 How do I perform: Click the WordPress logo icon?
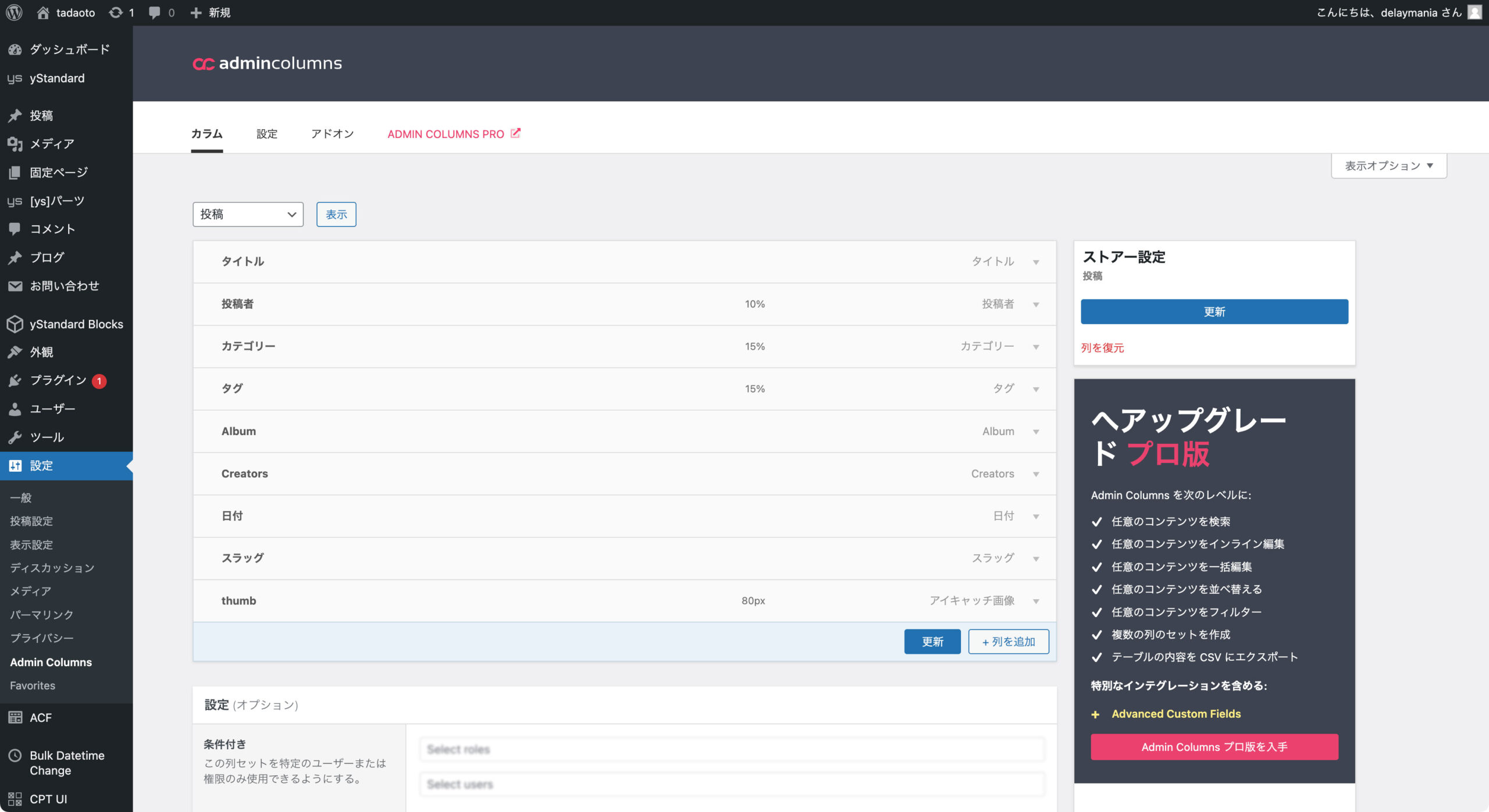14,12
